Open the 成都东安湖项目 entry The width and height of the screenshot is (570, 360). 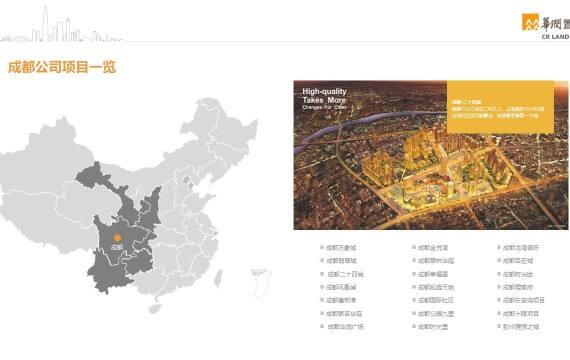pyautogui.click(x=523, y=300)
